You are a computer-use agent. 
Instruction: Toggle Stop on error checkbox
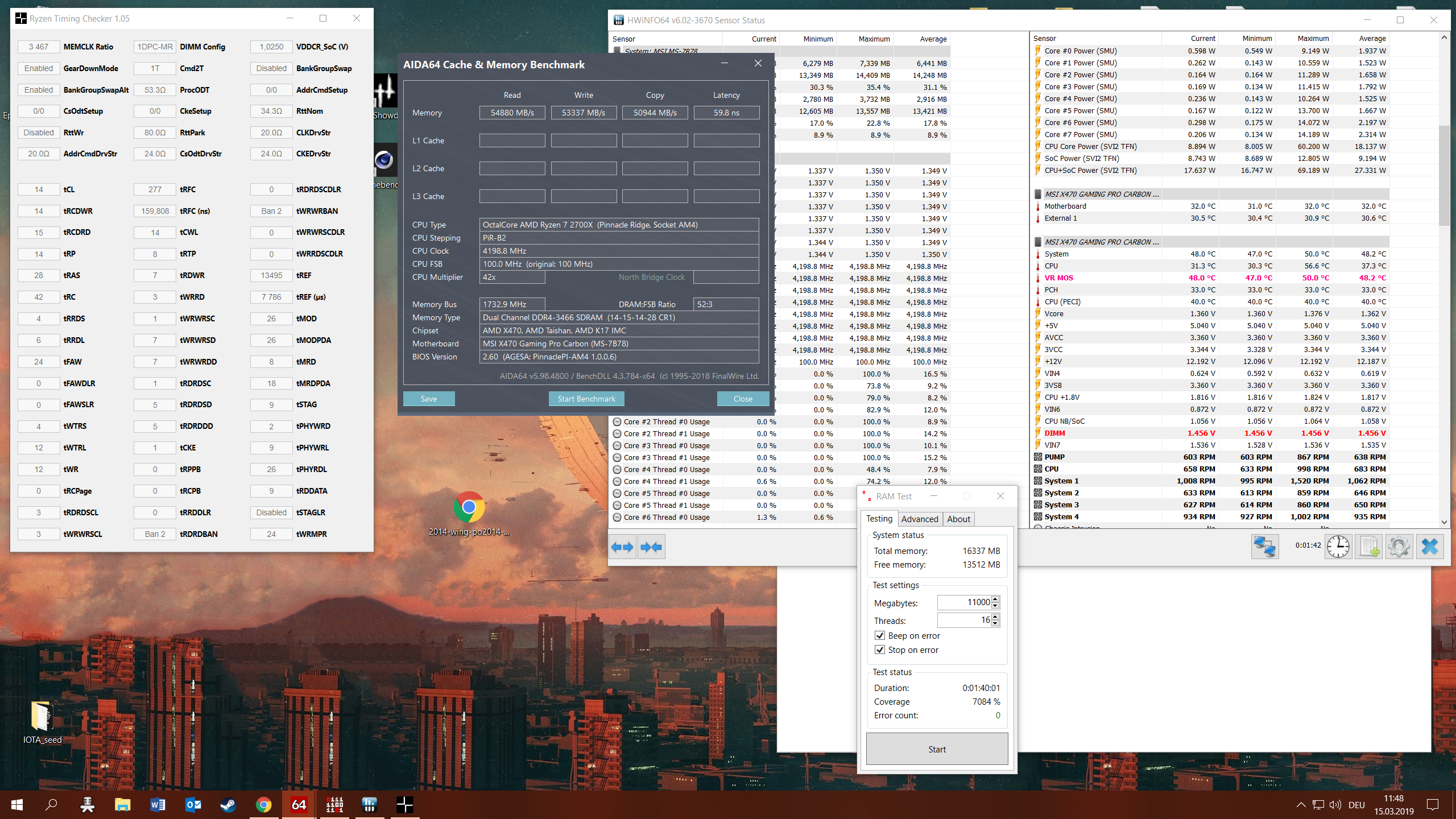coord(880,650)
